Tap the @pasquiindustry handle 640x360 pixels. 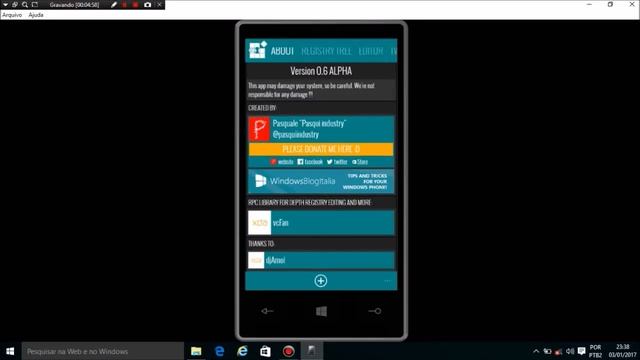pos(296,134)
